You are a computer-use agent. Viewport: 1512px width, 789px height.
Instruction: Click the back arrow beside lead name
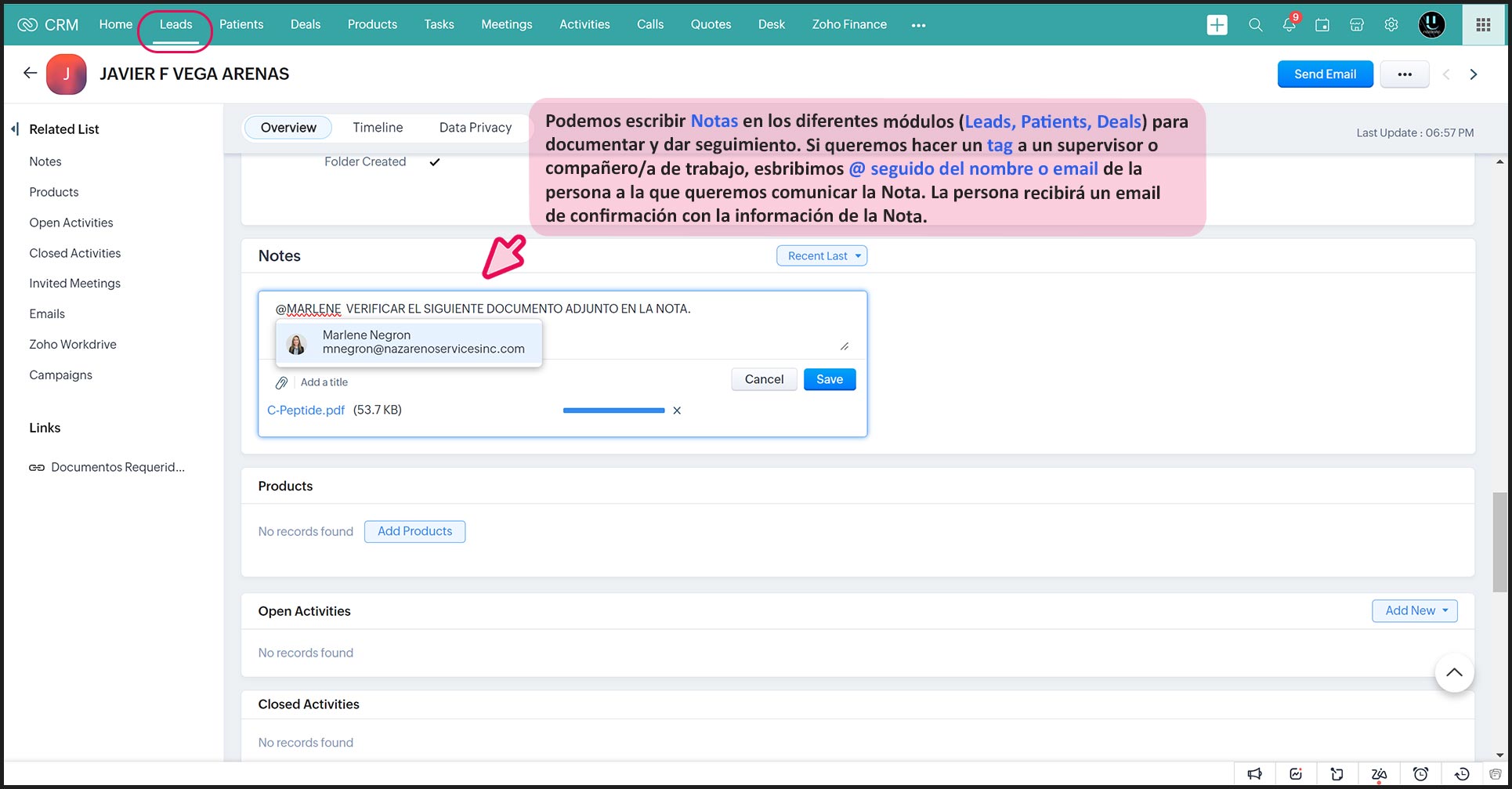pyautogui.click(x=30, y=74)
